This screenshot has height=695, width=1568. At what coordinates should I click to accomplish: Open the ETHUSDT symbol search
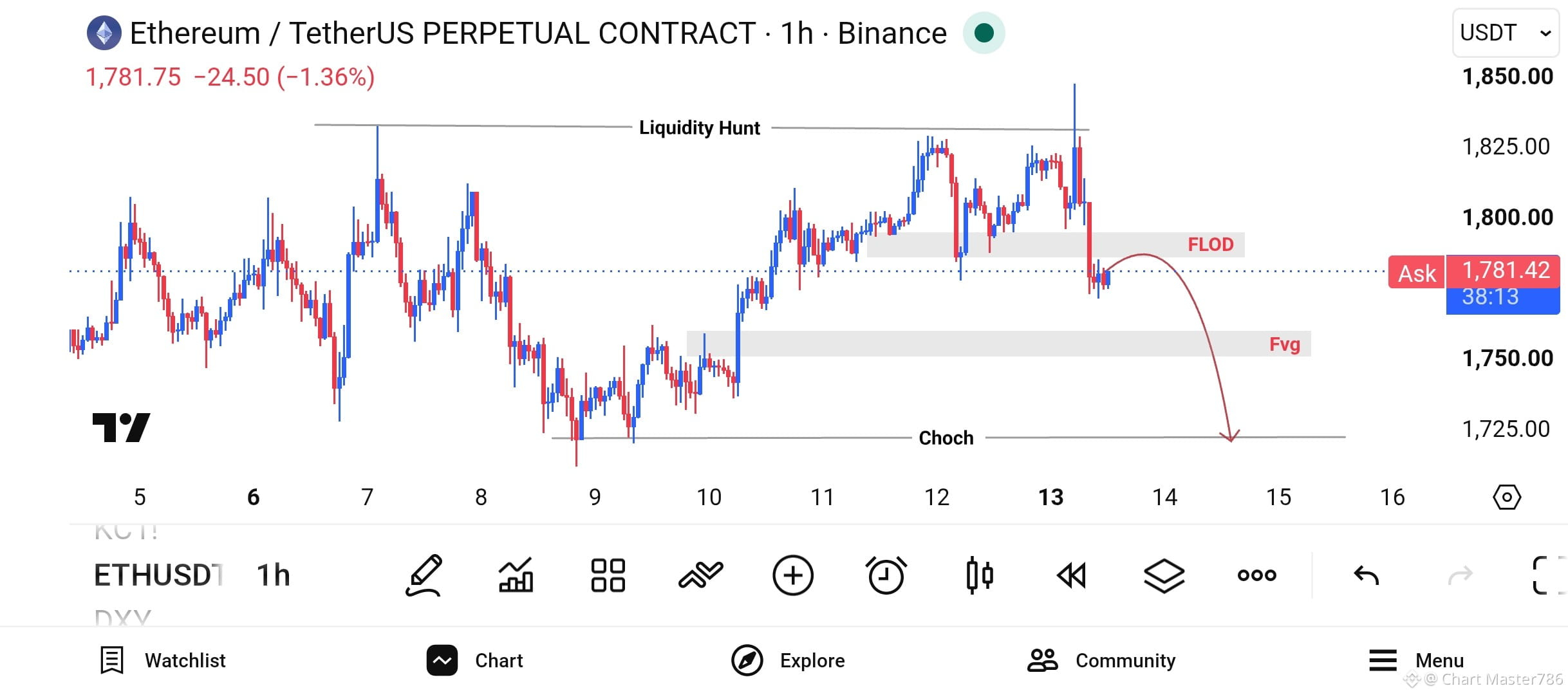(158, 575)
